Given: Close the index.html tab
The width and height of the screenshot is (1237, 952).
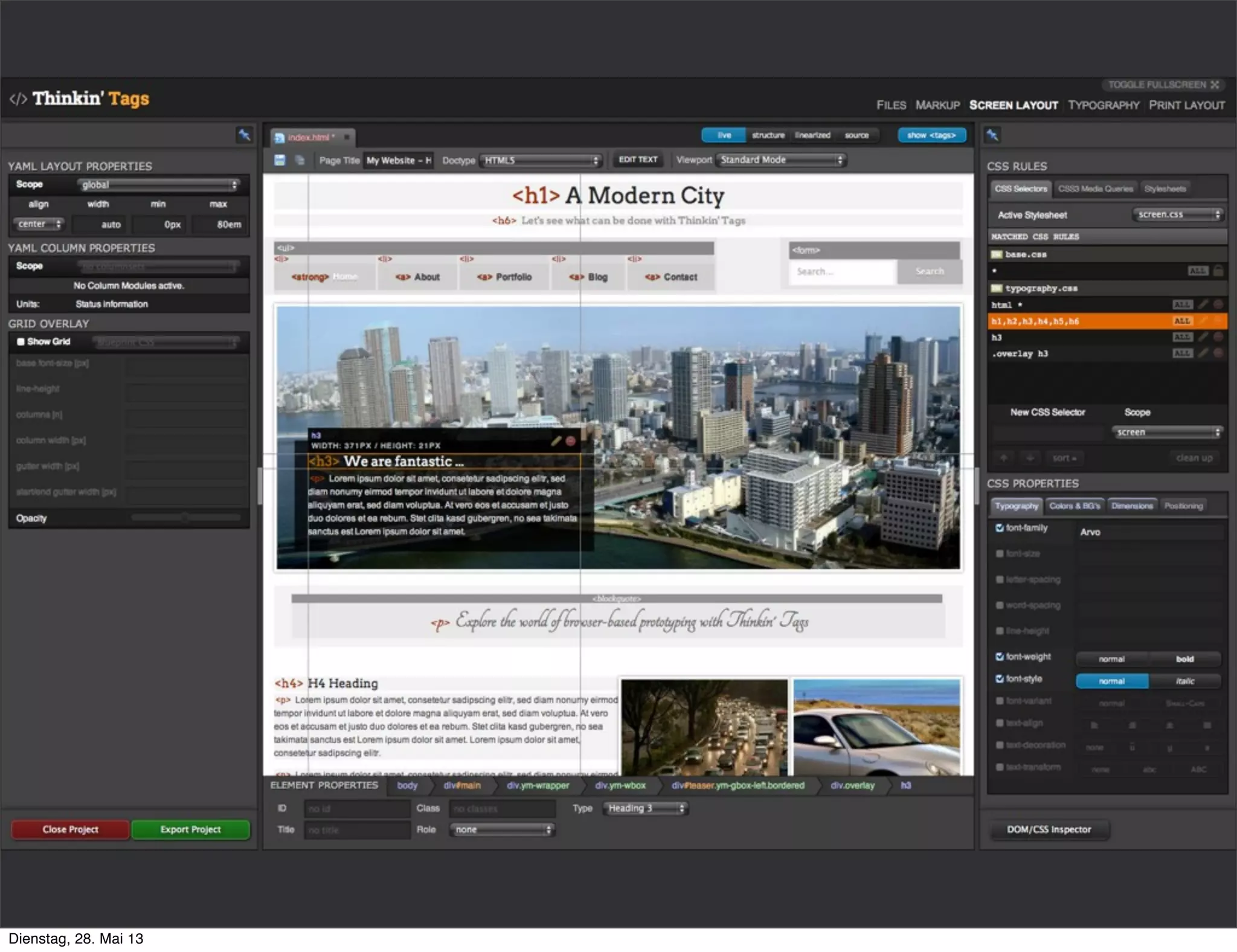Looking at the screenshot, I should 347,137.
